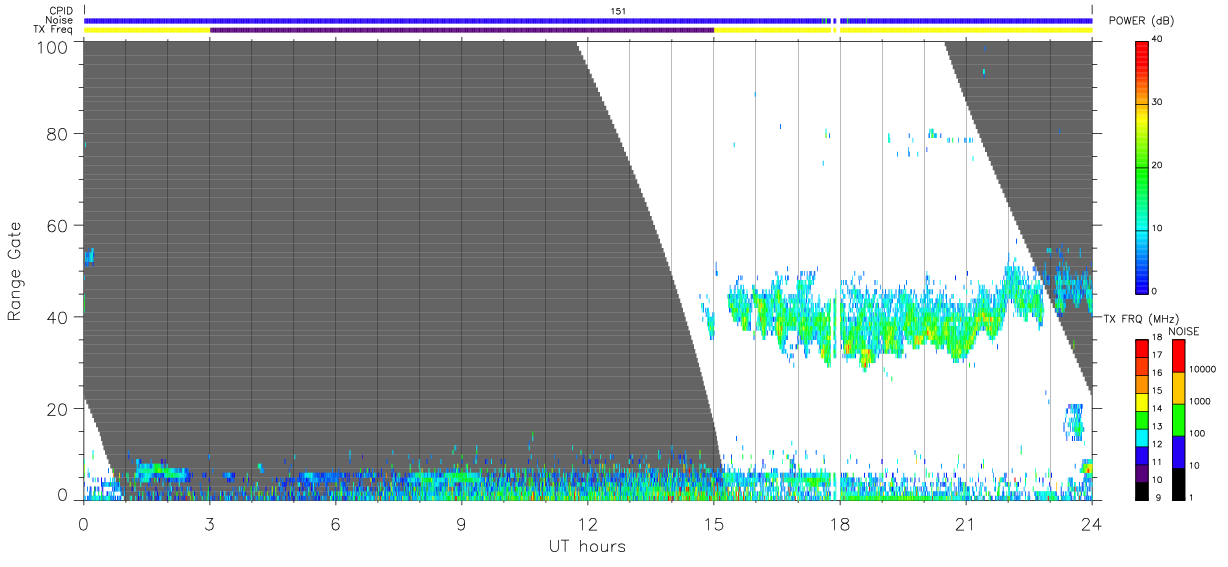Click the NOISE legend title
The height and width of the screenshot is (567, 1228).
coord(1184,331)
